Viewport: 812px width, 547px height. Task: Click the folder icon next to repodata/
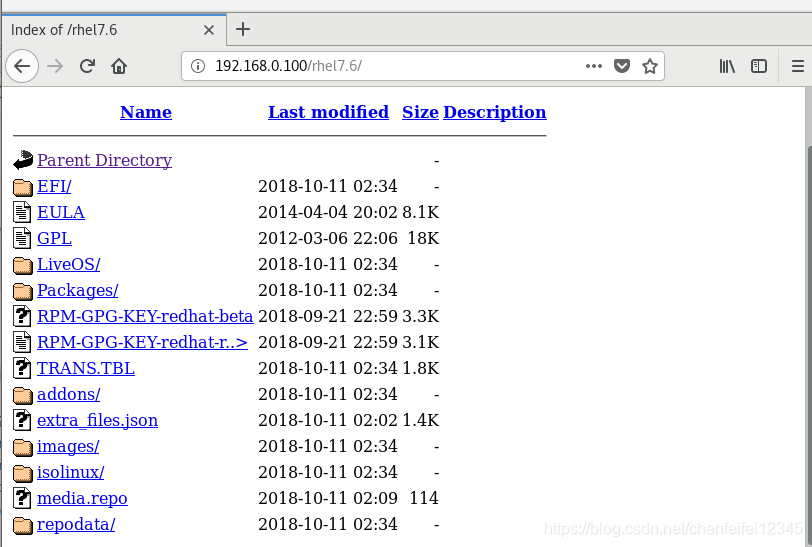[x=23, y=525]
